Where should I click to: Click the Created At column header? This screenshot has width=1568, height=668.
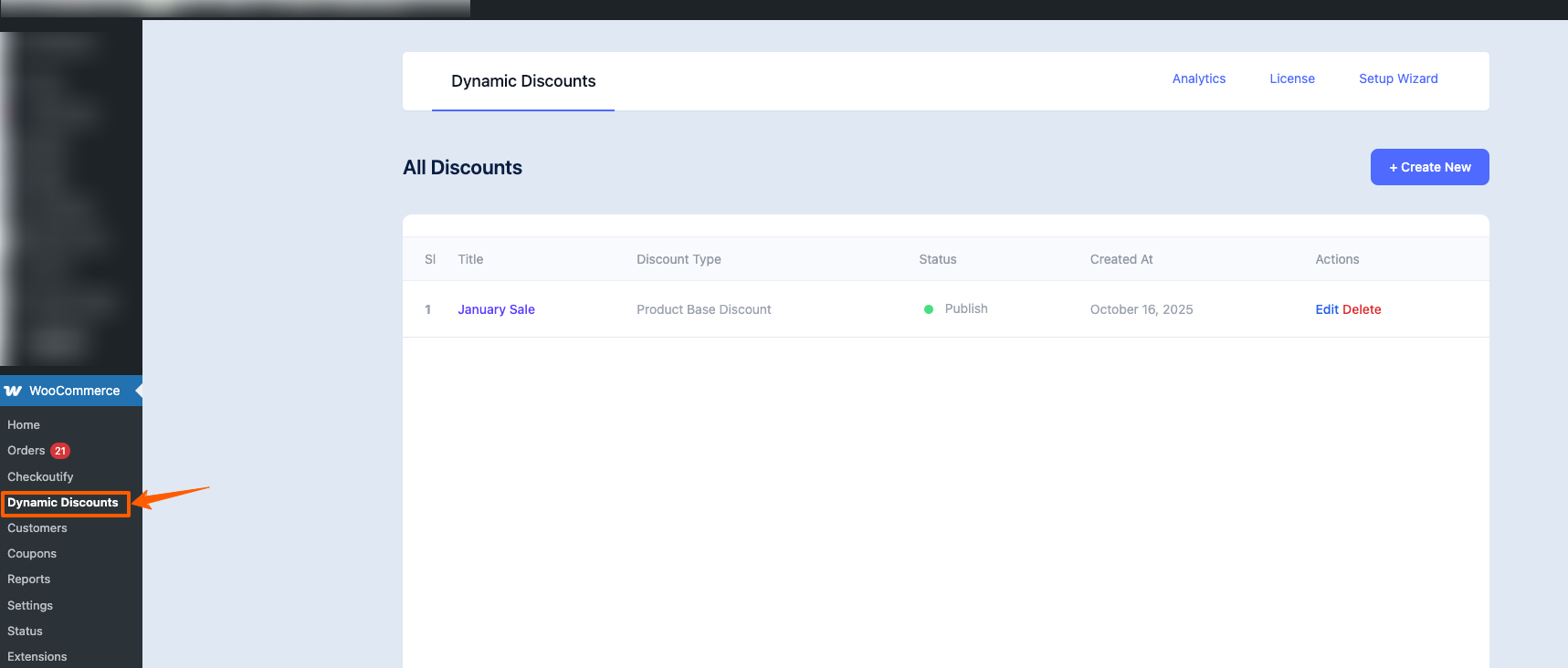tap(1121, 259)
